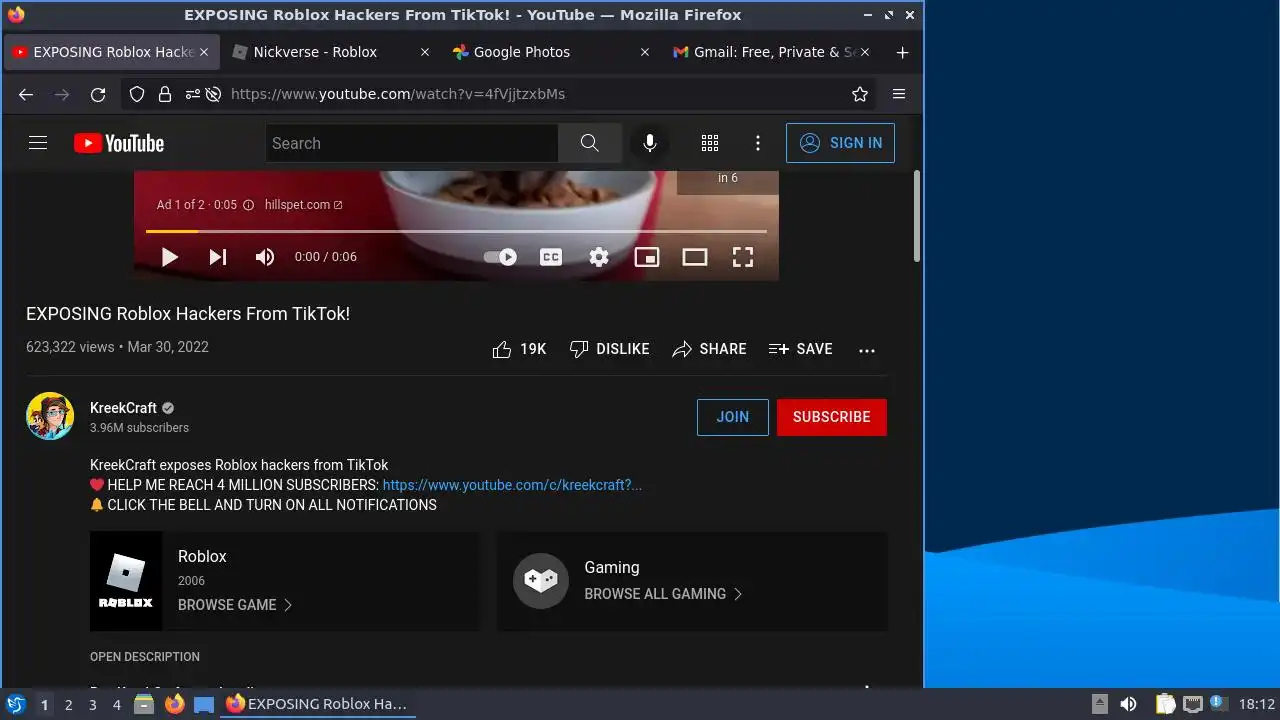This screenshot has height=720, width=1280.
Task: Go back in Firefox
Action: pos(26,94)
